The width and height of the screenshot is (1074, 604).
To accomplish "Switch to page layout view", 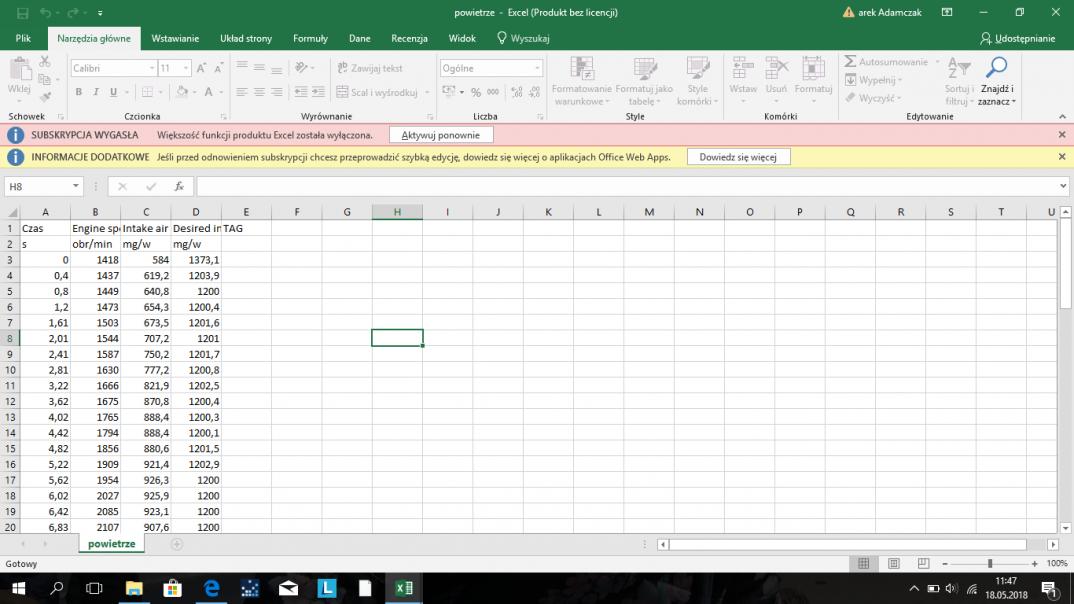I will [894, 564].
